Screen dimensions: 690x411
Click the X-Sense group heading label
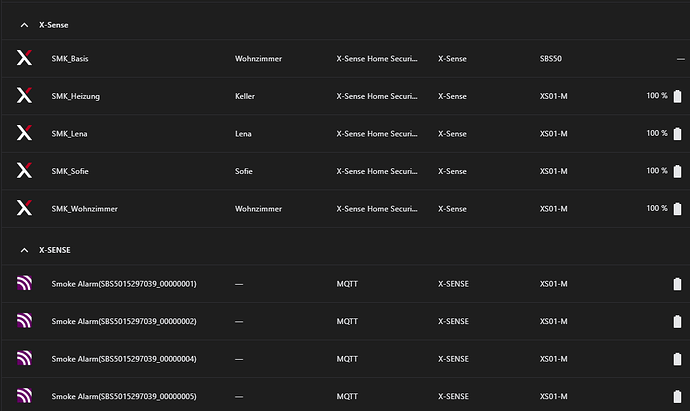tap(54, 25)
